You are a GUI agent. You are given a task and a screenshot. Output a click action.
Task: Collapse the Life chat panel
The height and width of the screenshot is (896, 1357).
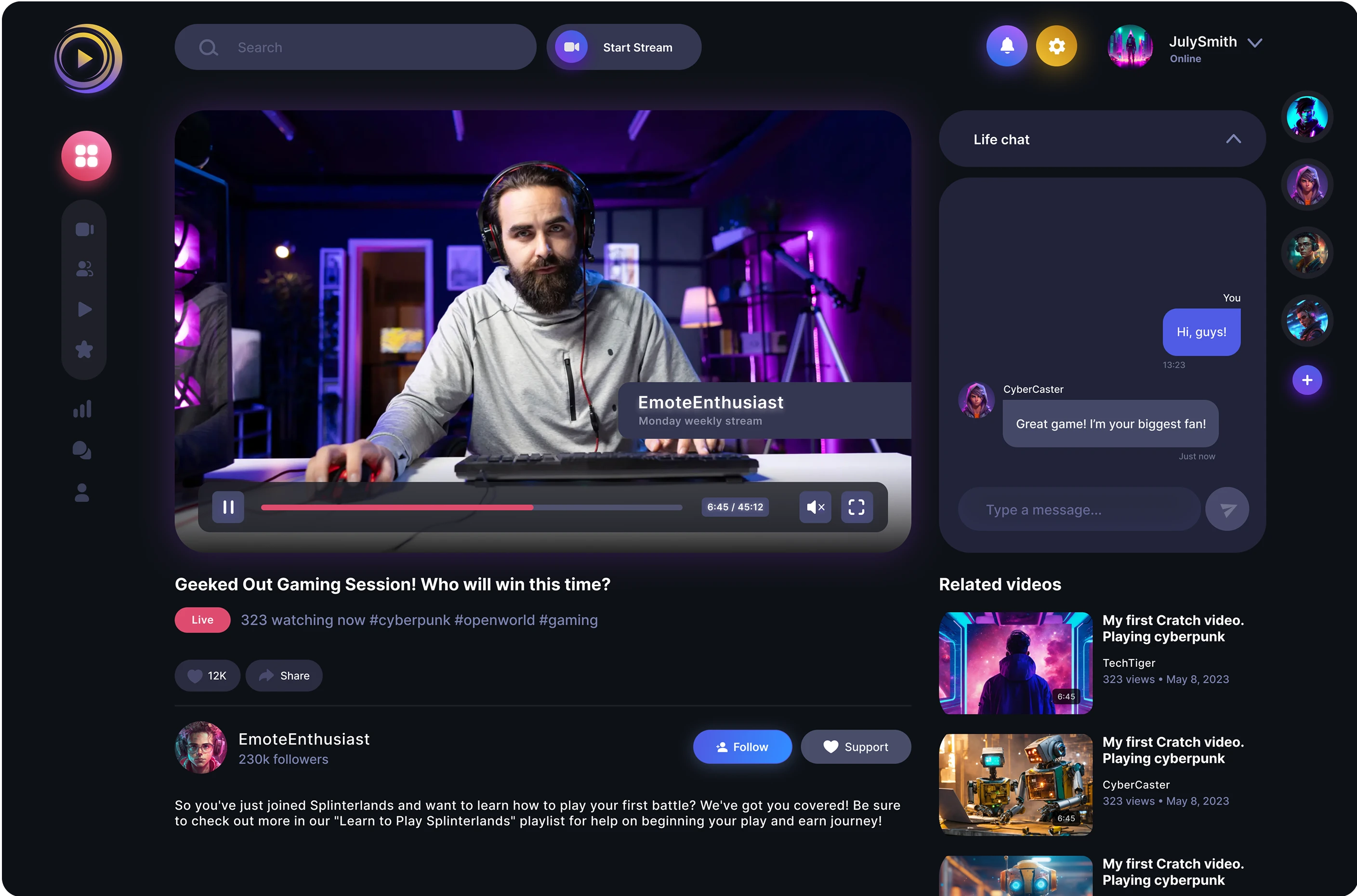1233,139
